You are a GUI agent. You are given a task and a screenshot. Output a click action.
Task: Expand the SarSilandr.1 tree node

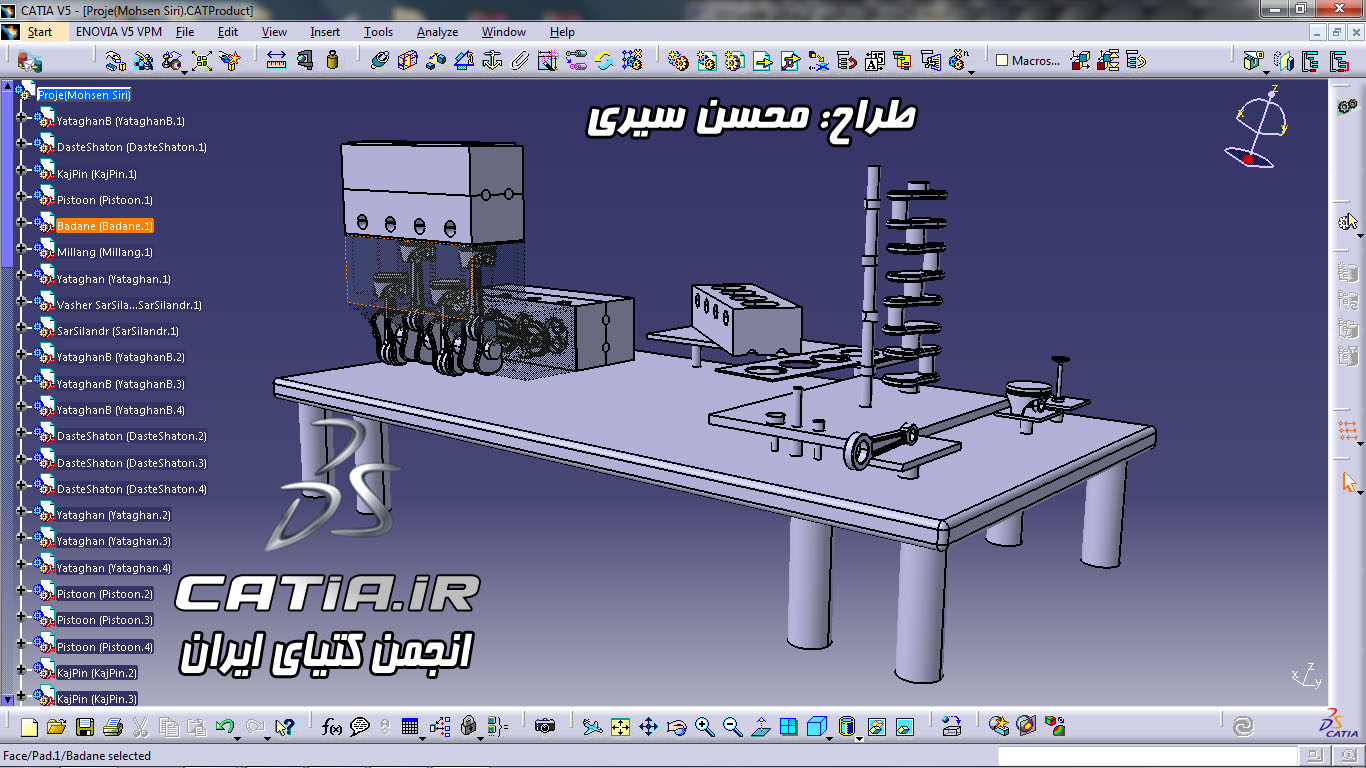coord(20,328)
